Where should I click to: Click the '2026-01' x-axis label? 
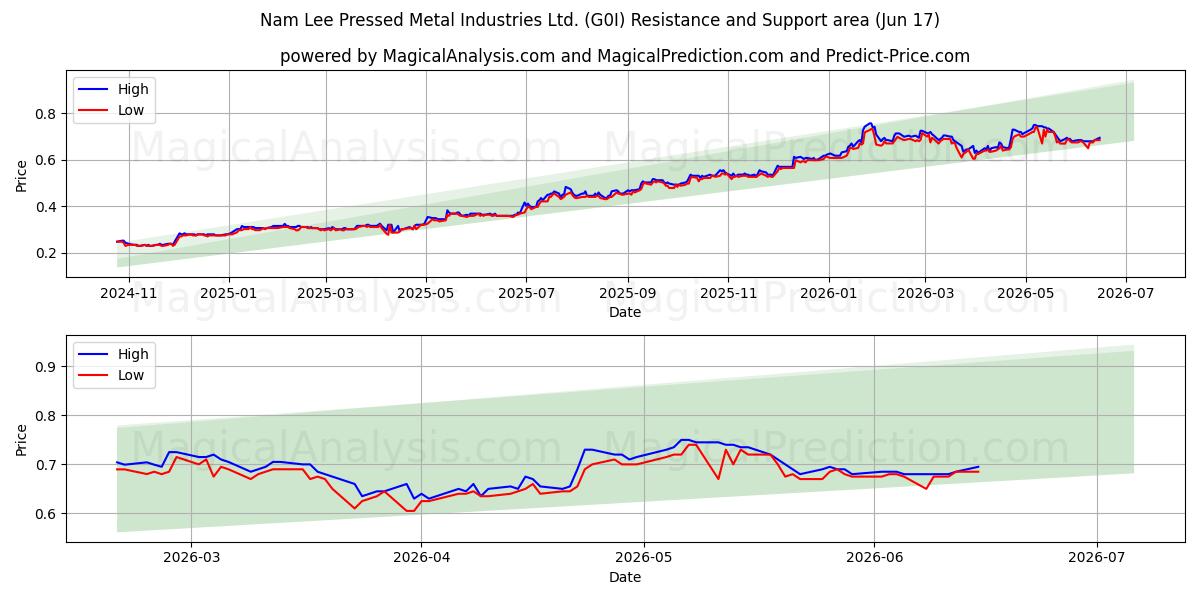[x=828, y=295]
